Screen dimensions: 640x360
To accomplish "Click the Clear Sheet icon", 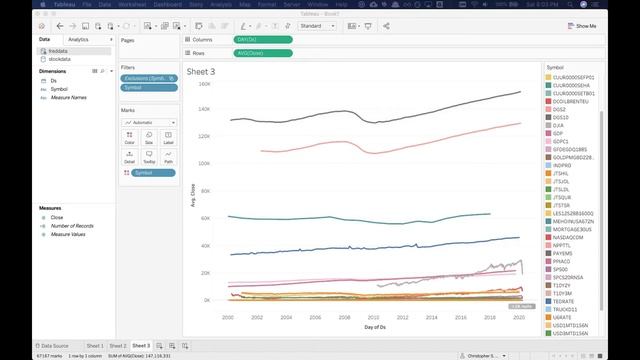I will (x=177, y=26).
